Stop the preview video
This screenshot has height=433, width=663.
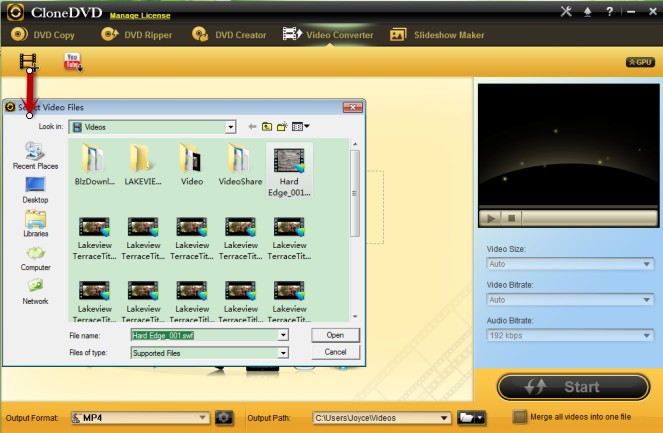tap(512, 218)
